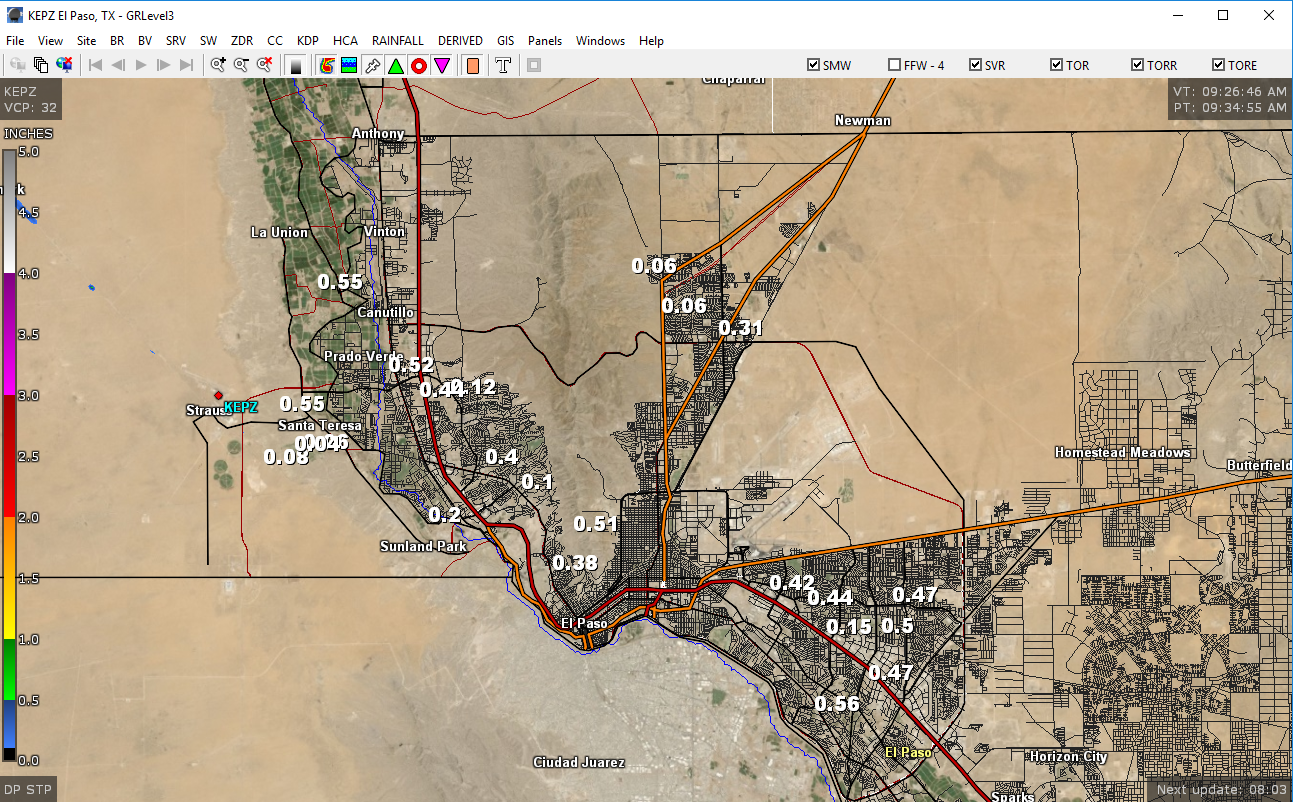Click the inches rainfall color scale bar

pyautogui.click(x=9, y=455)
